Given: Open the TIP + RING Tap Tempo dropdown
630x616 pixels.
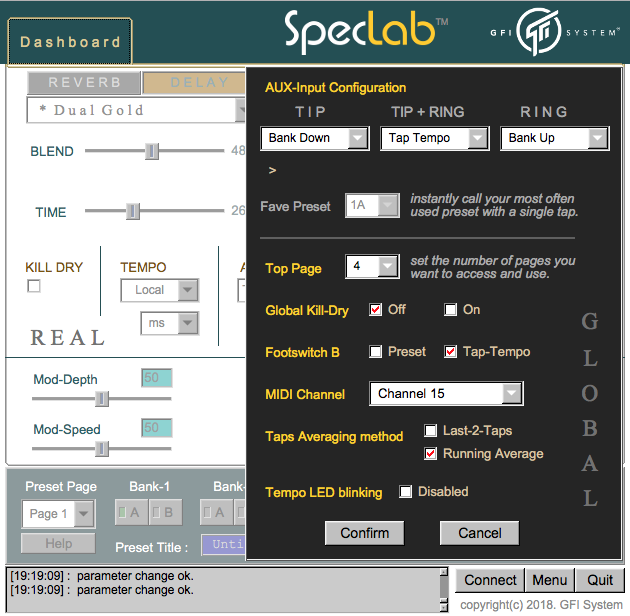Looking at the screenshot, I should coord(435,138).
